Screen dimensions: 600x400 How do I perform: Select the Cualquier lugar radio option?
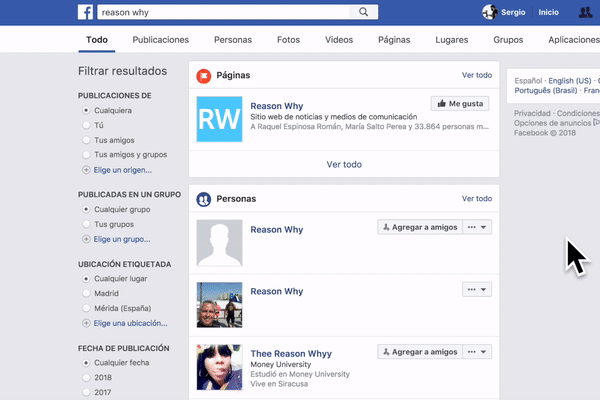coord(86,279)
